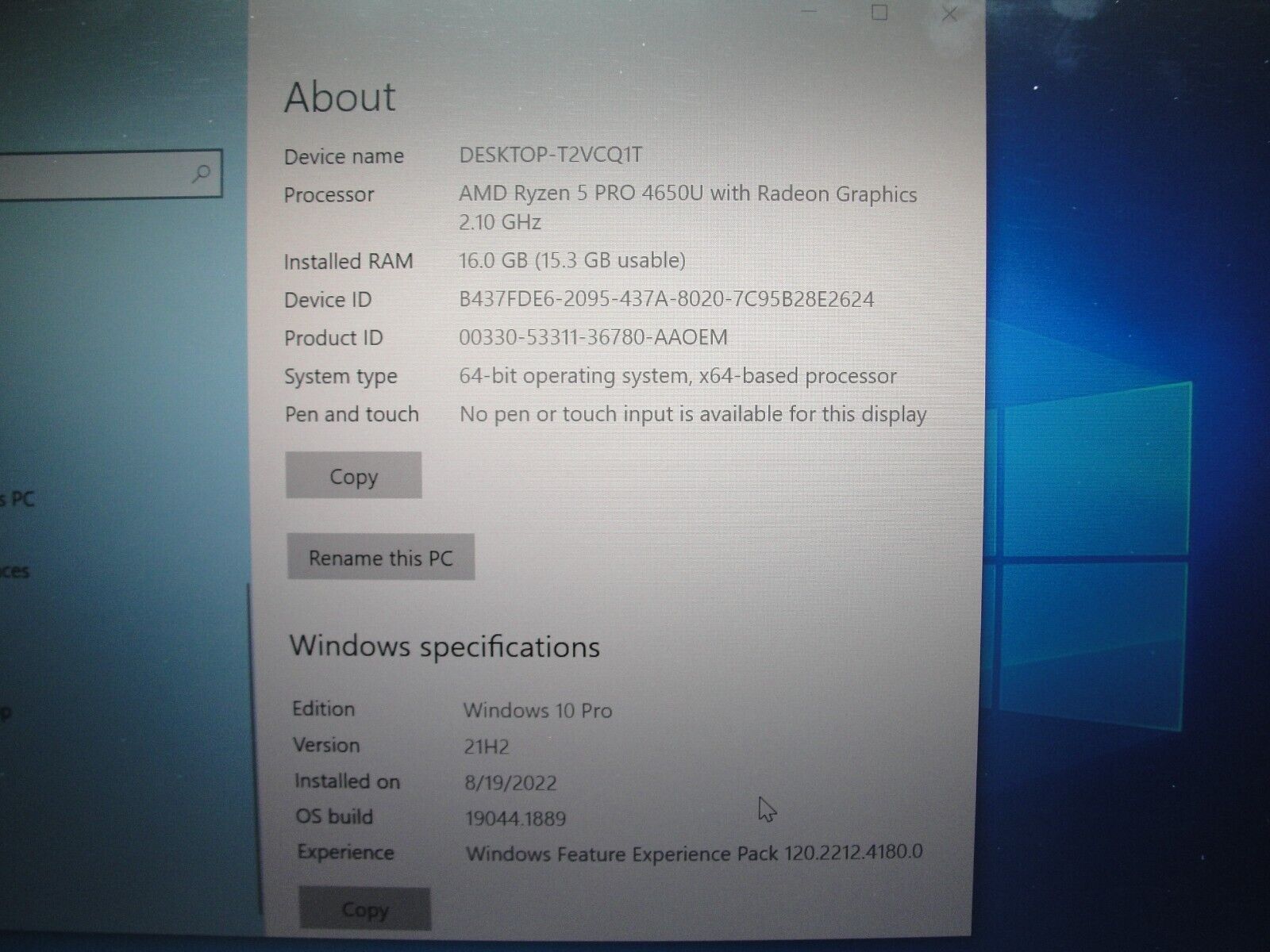Click the Device ID label
Image resolution: width=1270 pixels, height=952 pixels.
(328, 300)
